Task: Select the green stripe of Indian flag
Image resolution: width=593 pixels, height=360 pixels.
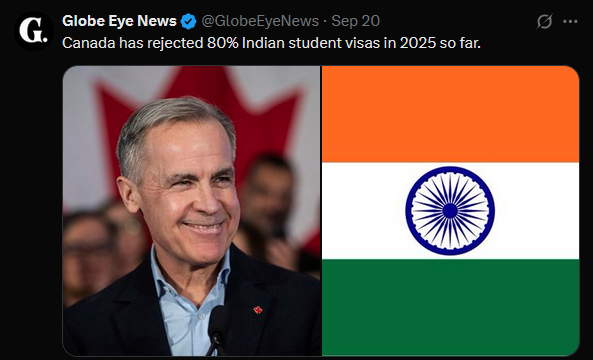Action: [450, 307]
